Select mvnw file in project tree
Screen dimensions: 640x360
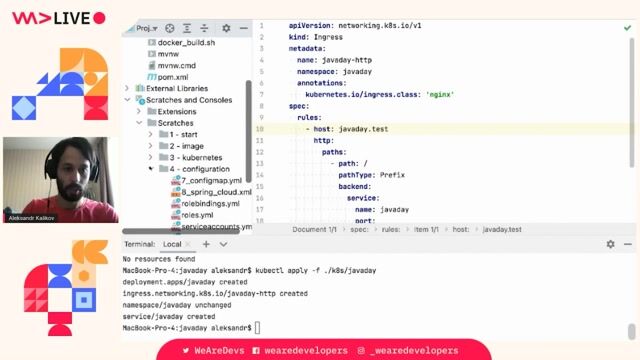168,54
